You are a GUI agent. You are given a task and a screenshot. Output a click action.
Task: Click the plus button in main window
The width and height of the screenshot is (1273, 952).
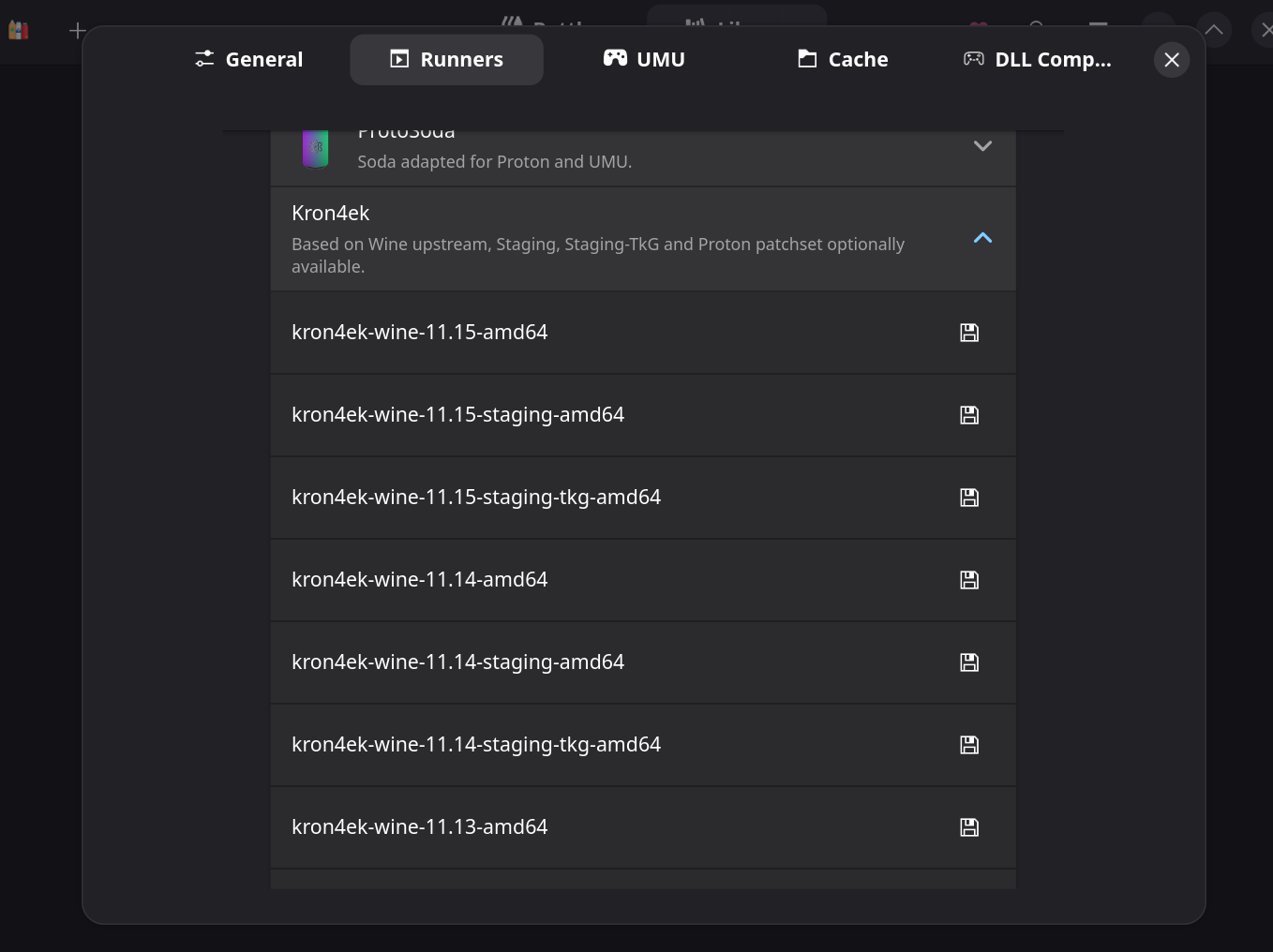click(78, 31)
